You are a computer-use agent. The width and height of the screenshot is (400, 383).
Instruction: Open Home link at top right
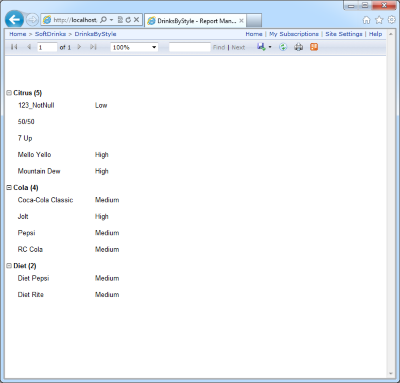254,34
